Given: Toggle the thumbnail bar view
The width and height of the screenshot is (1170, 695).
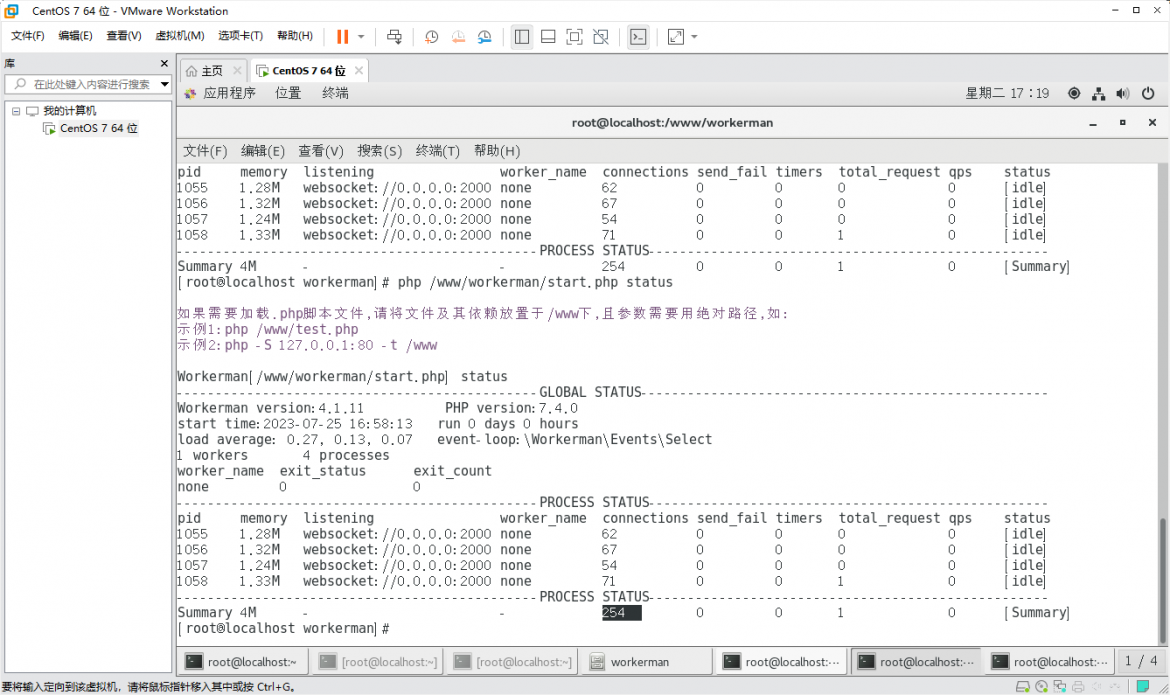Looking at the screenshot, I should pyautogui.click(x=548, y=37).
